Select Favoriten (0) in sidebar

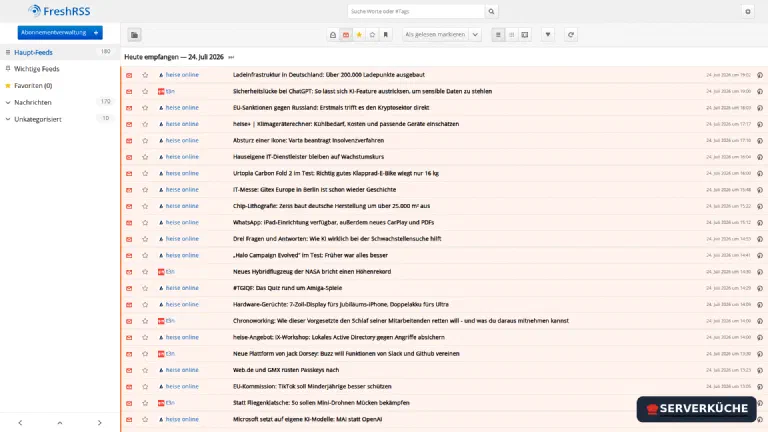tap(33, 86)
